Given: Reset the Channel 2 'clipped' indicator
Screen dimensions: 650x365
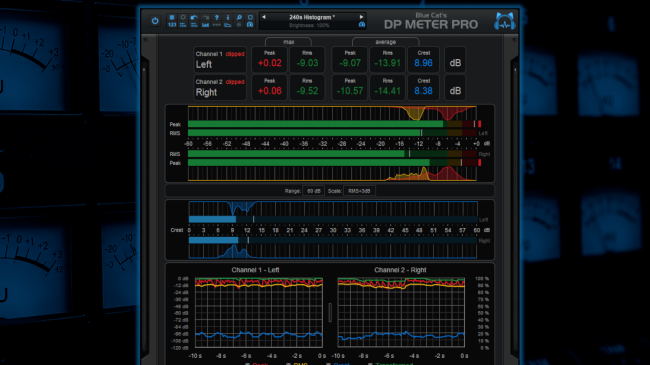Looking at the screenshot, I should (235, 82).
